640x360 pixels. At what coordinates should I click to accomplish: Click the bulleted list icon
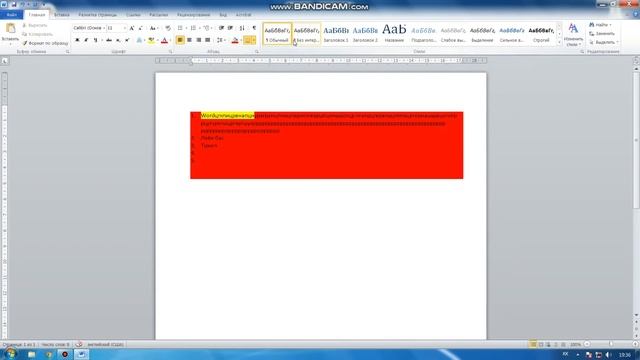click(180, 28)
